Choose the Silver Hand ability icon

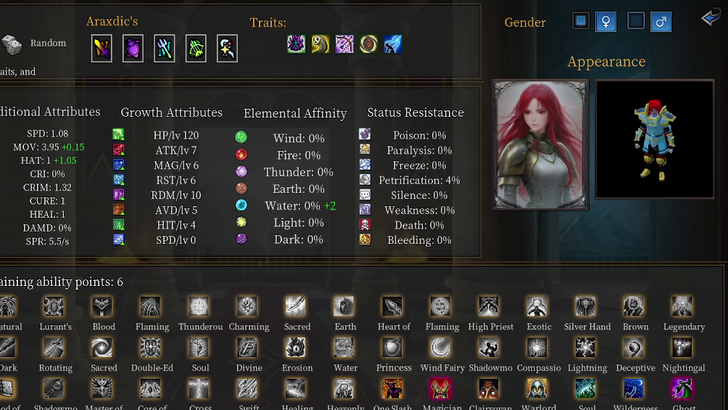tap(585, 306)
